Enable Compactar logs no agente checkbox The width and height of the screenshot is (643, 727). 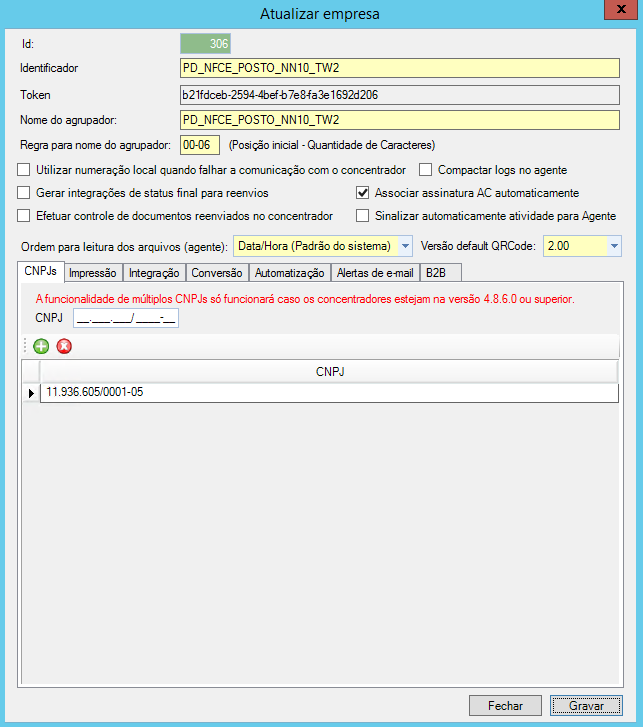tap(426, 170)
